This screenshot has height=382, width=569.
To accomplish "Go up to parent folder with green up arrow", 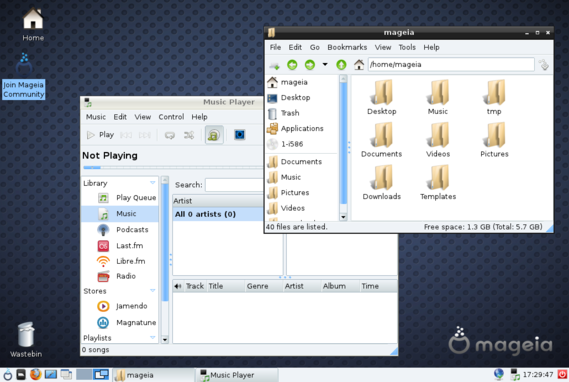I will (x=341, y=65).
